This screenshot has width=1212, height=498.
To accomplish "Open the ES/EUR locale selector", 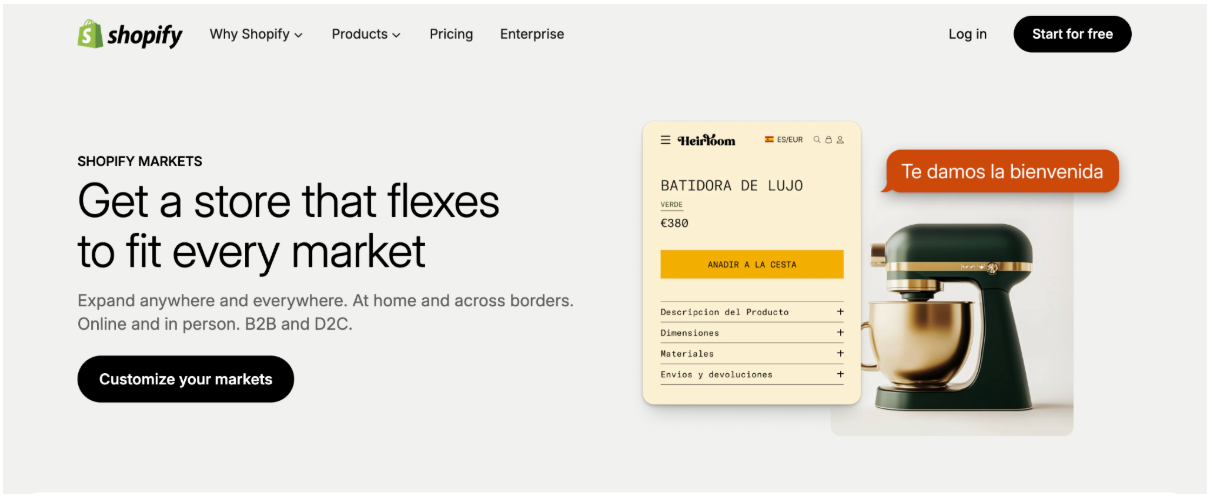I will click(784, 140).
